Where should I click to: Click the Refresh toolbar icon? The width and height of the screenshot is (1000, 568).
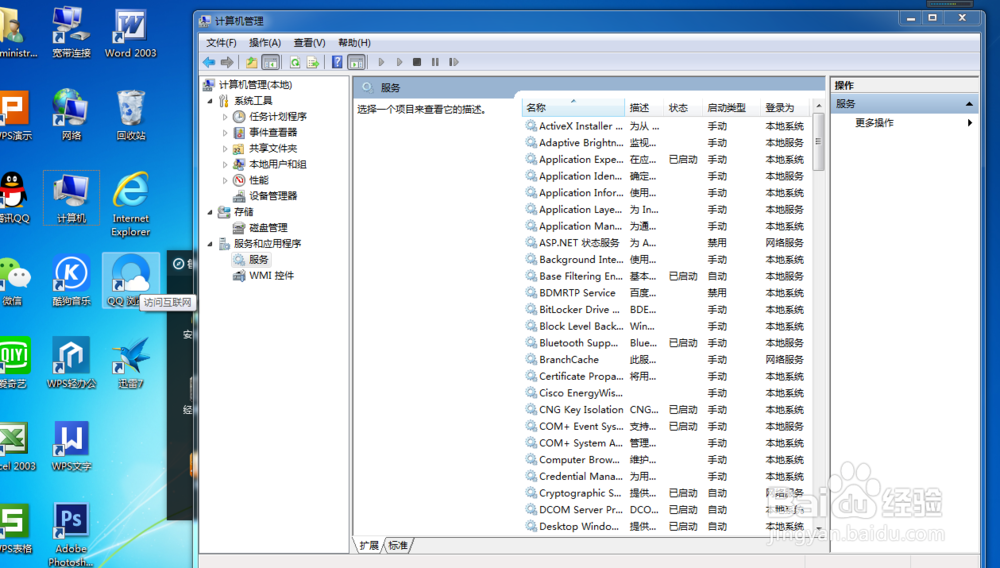click(295, 62)
